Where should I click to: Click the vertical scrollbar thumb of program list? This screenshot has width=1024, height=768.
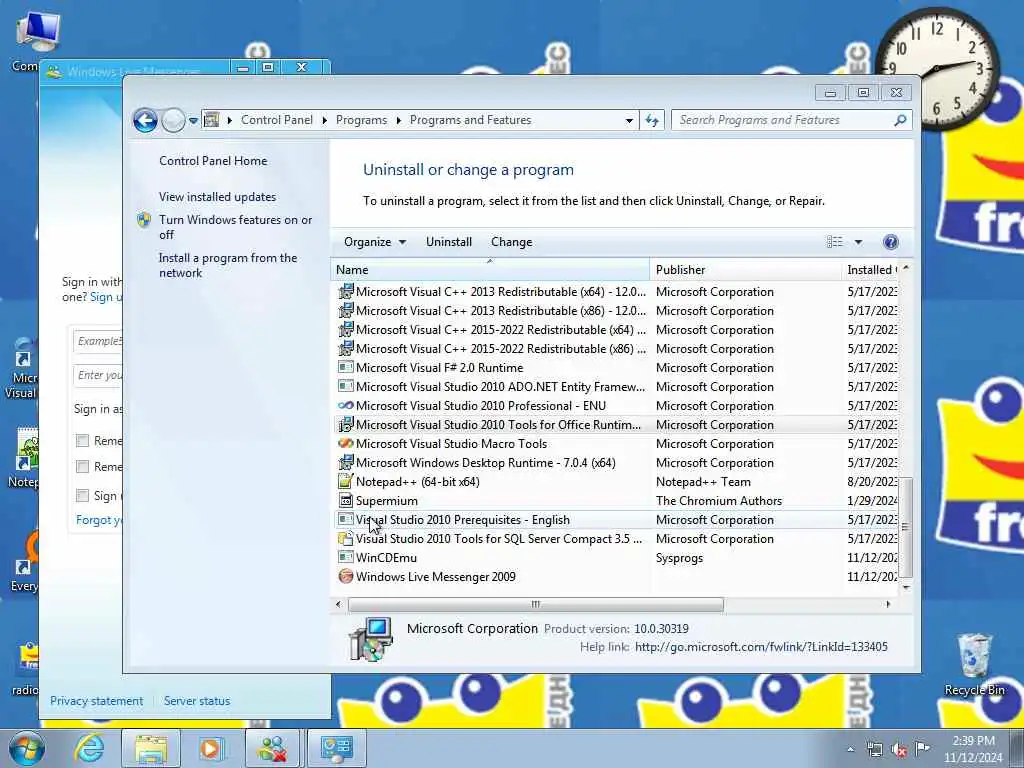(906, 527)
